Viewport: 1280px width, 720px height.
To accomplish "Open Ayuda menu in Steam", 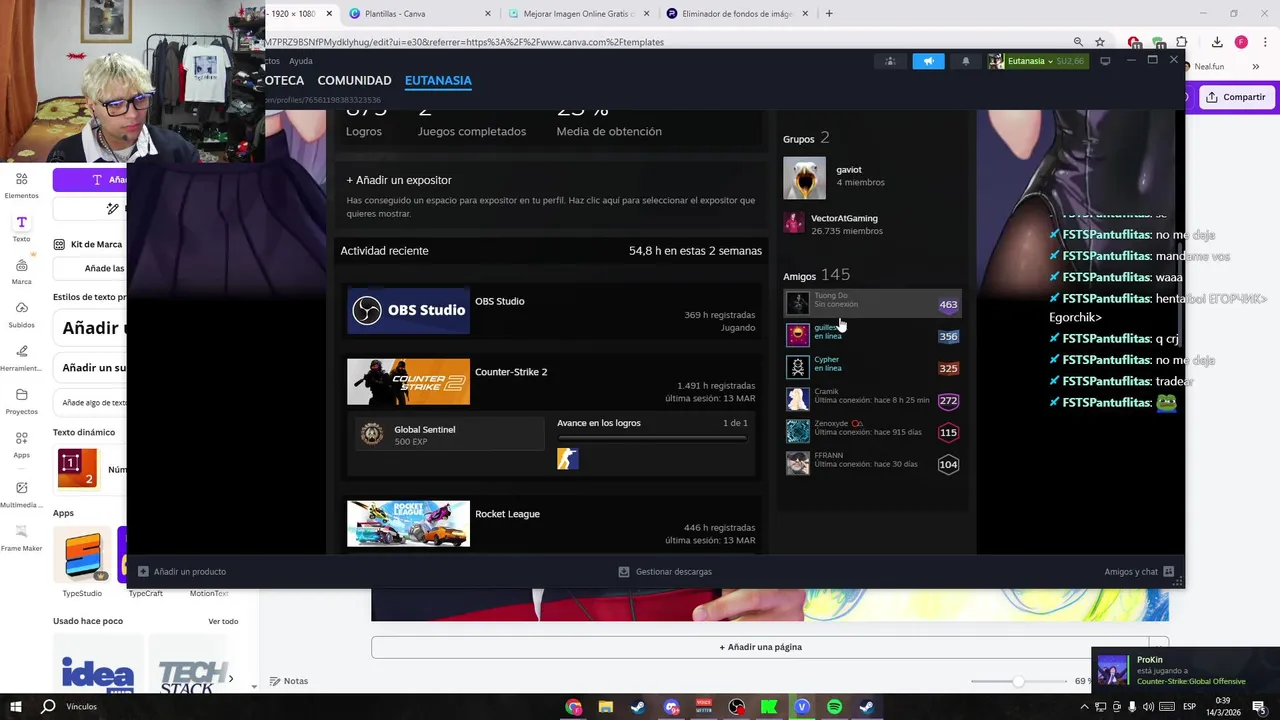I will (x=301, y=61).
